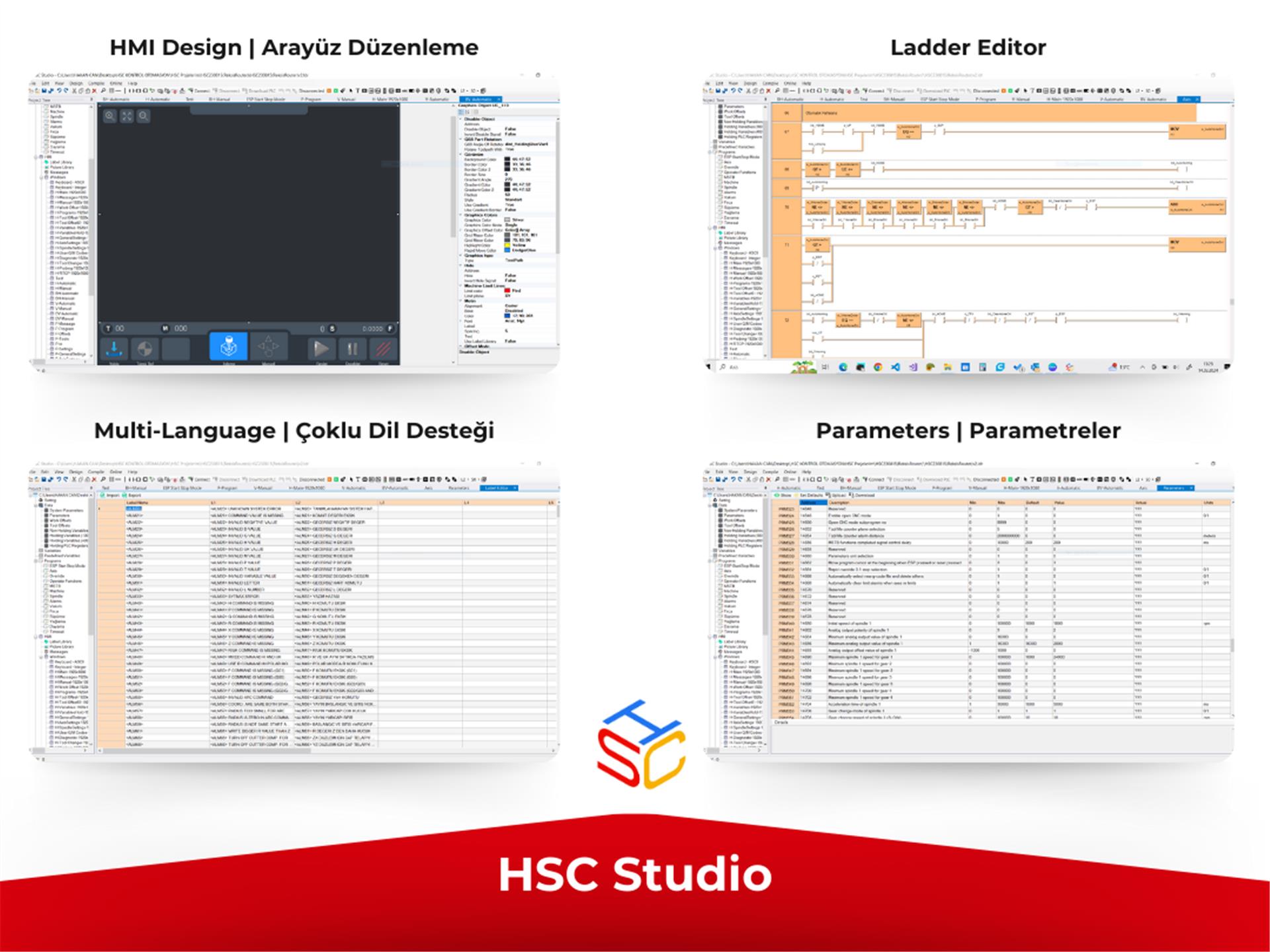This screenshot has height=952, width=1270.
Task: Click play button in HMI preview bar
Action: click(x=321, y=348)
